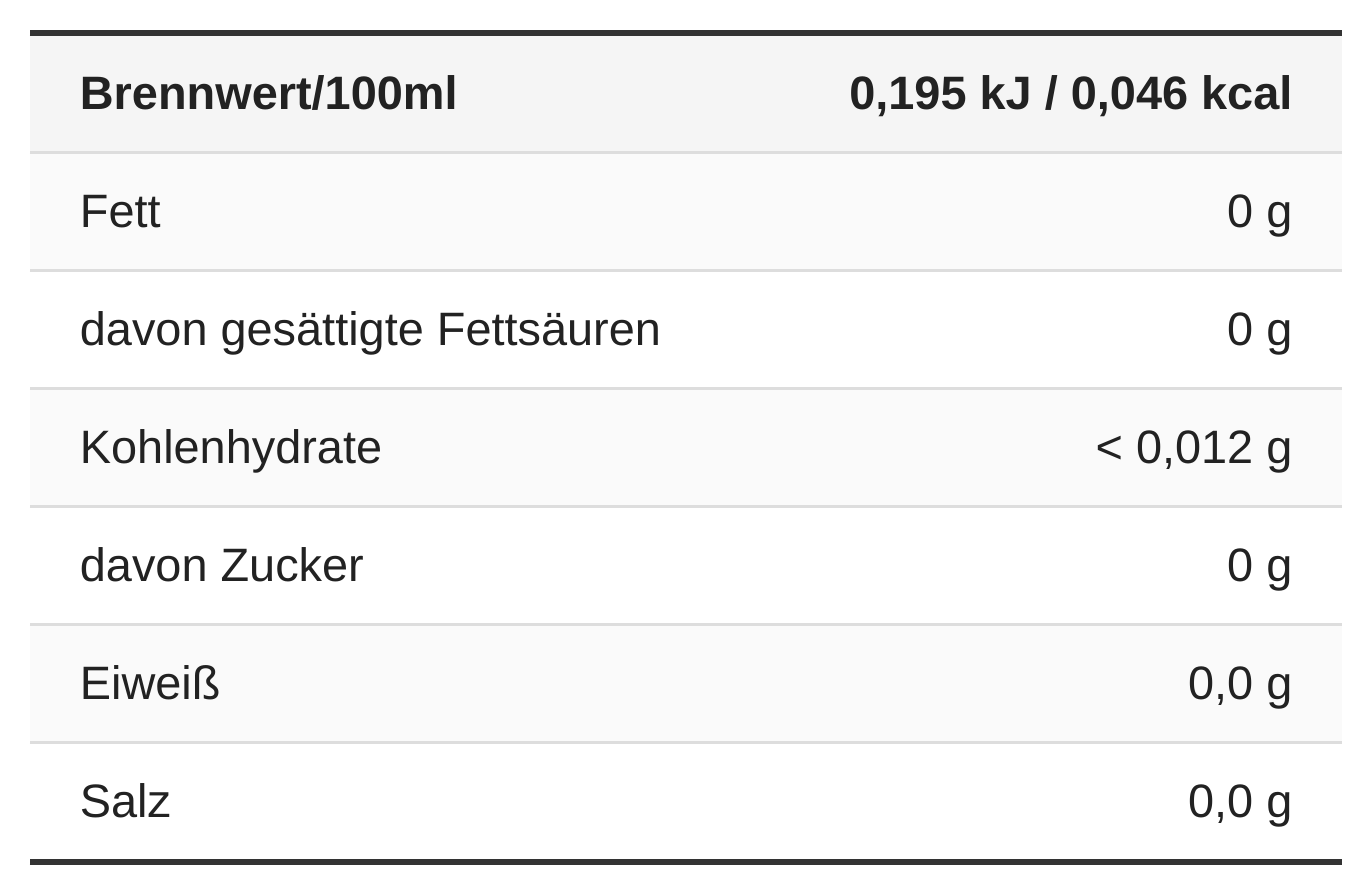Click the Eiweiß row label

149,684
